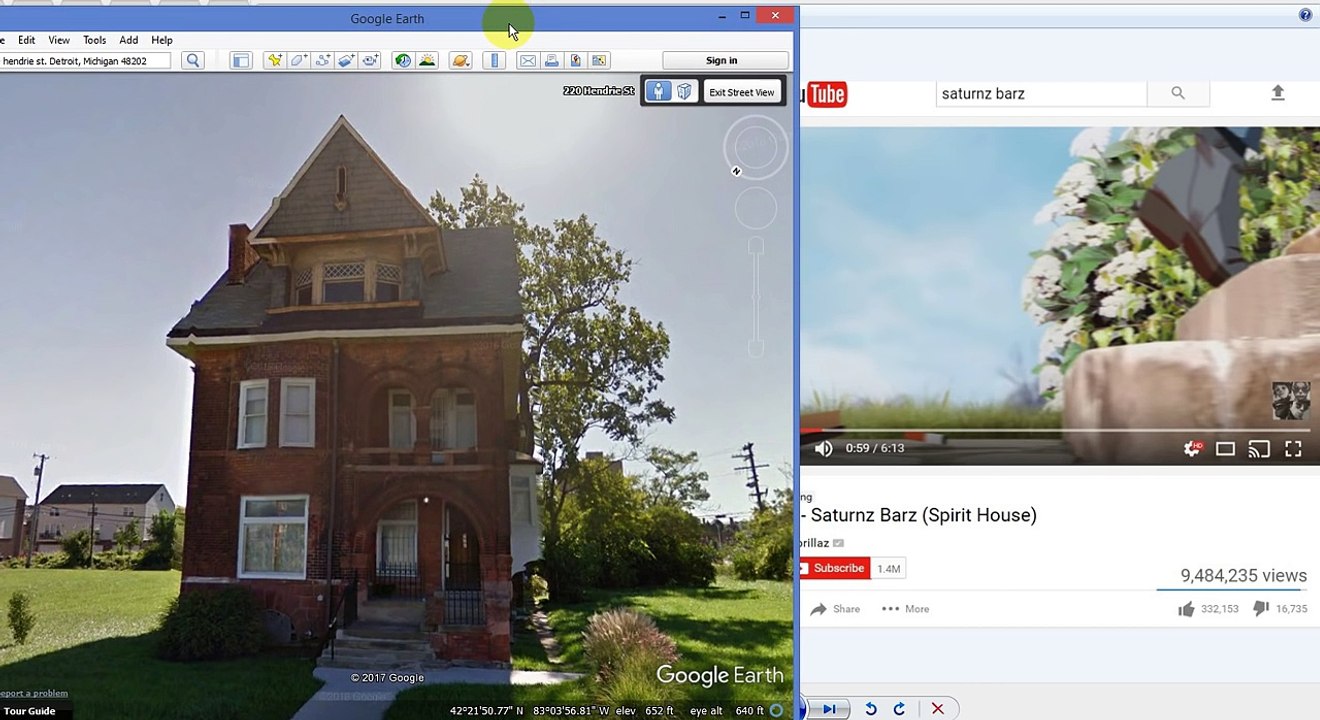The height and width of the screenshot is (720, 1320).
Task: View in Google Maps icon
Action: (599, 61)
